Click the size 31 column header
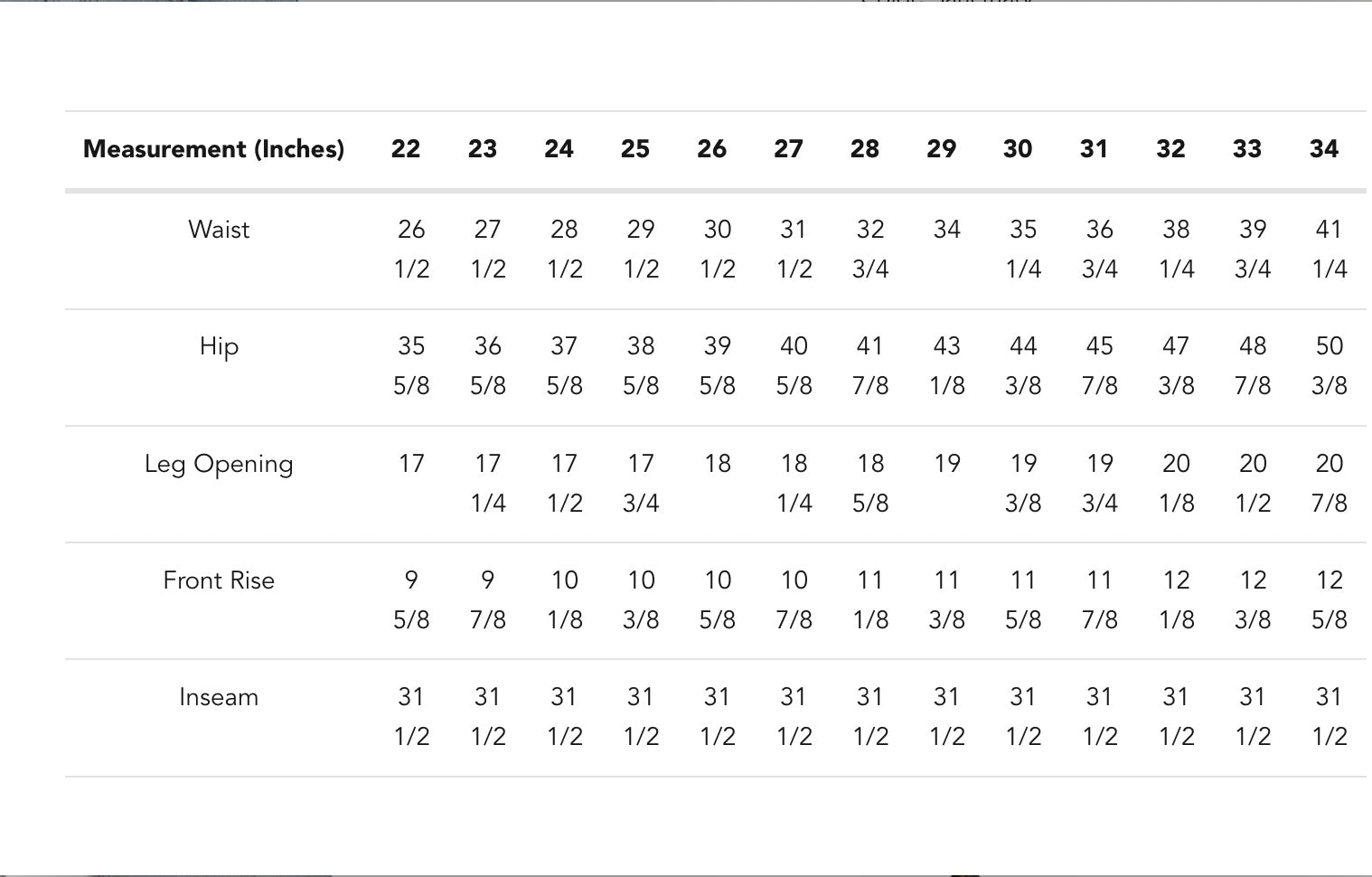The width and height of the screenshot is (1372, 877). (x=1094, y=149)
